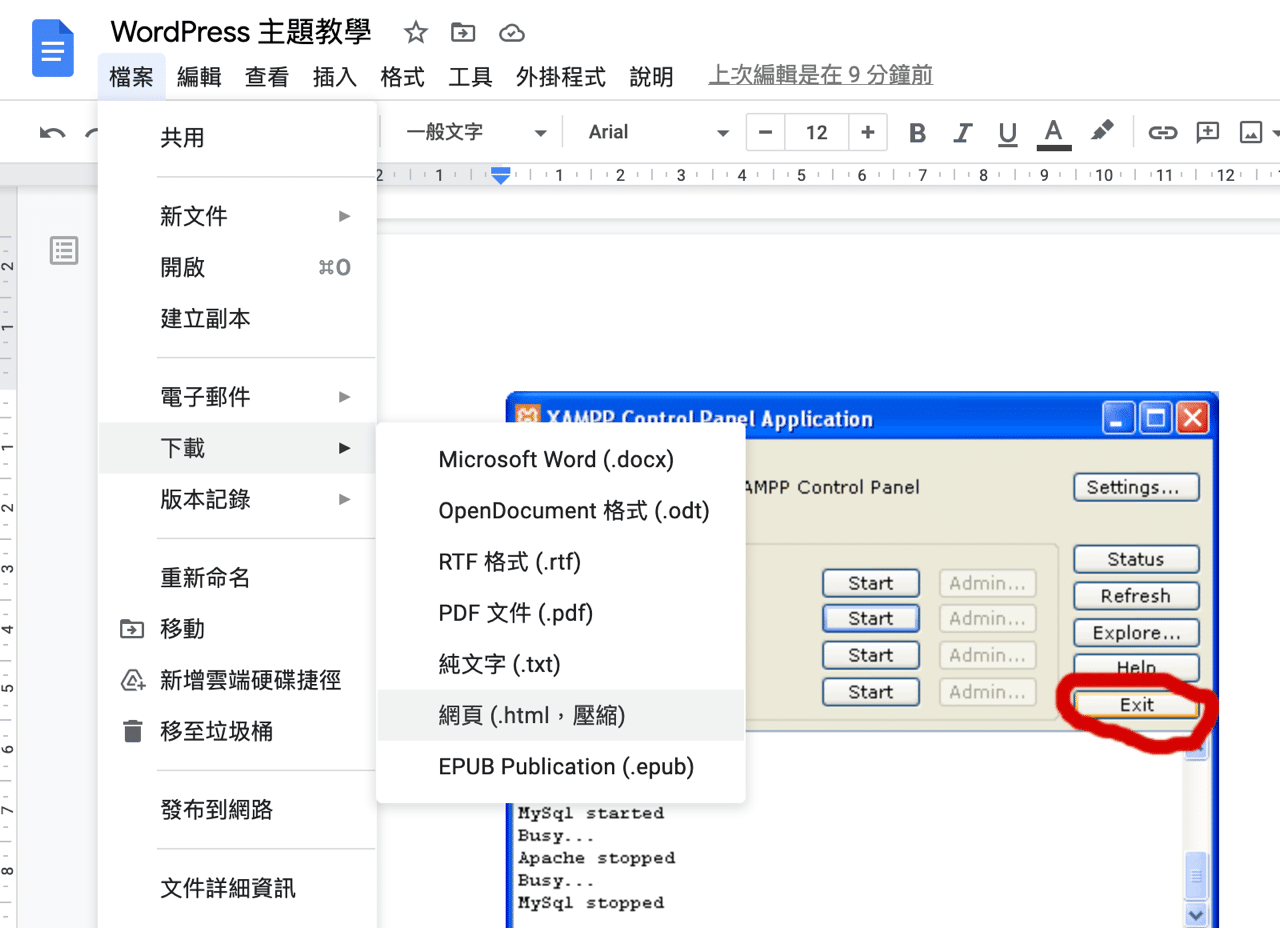This screenshot has height=928, width=1280.
Task: Show the document outline icon
Action: [x=64, y=251]
